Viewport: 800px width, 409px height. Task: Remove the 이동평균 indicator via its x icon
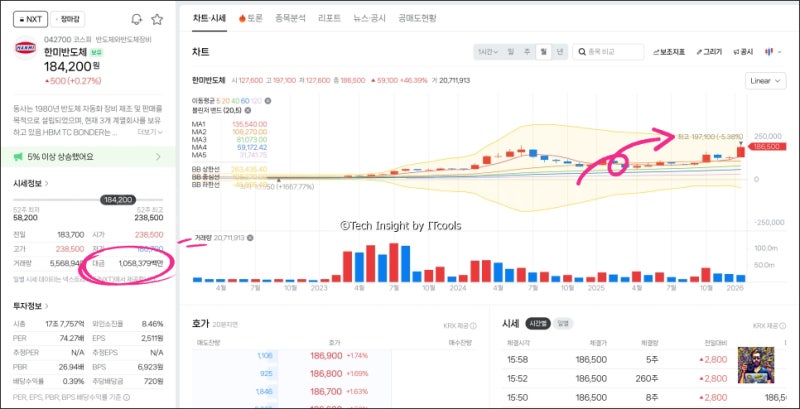pyautogui.click(x=268, y=101)
